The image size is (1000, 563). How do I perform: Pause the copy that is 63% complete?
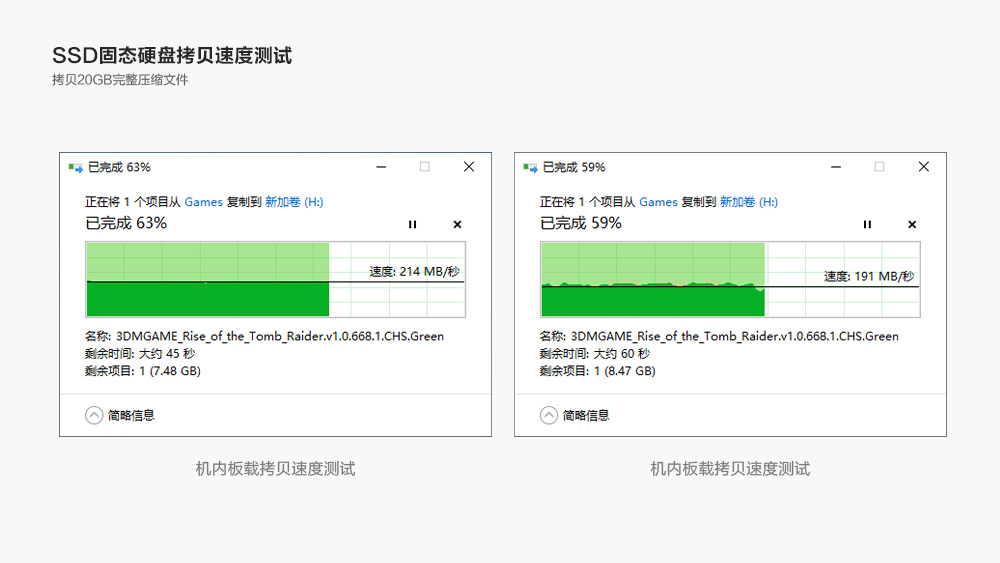click(x=412, y=225)
